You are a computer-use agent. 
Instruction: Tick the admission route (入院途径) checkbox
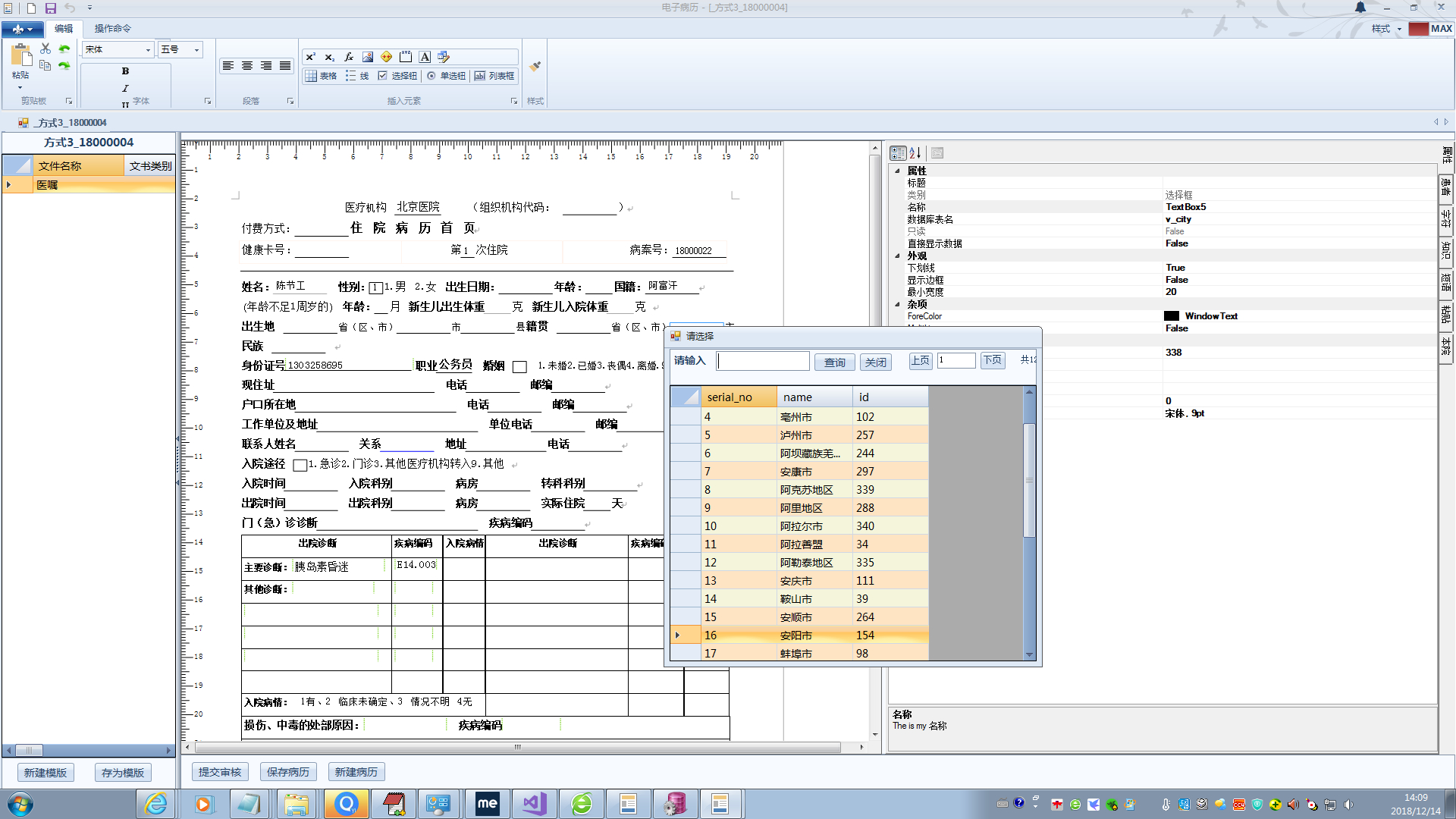(300, 465)
